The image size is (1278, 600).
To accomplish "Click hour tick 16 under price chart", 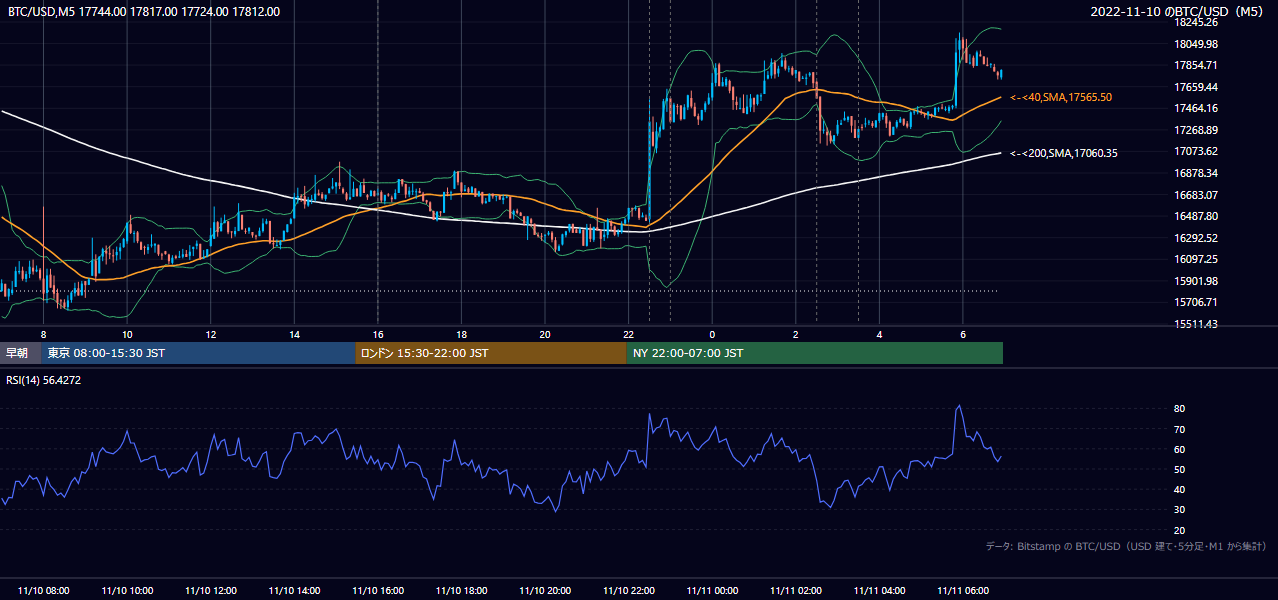I will (378, 334).
